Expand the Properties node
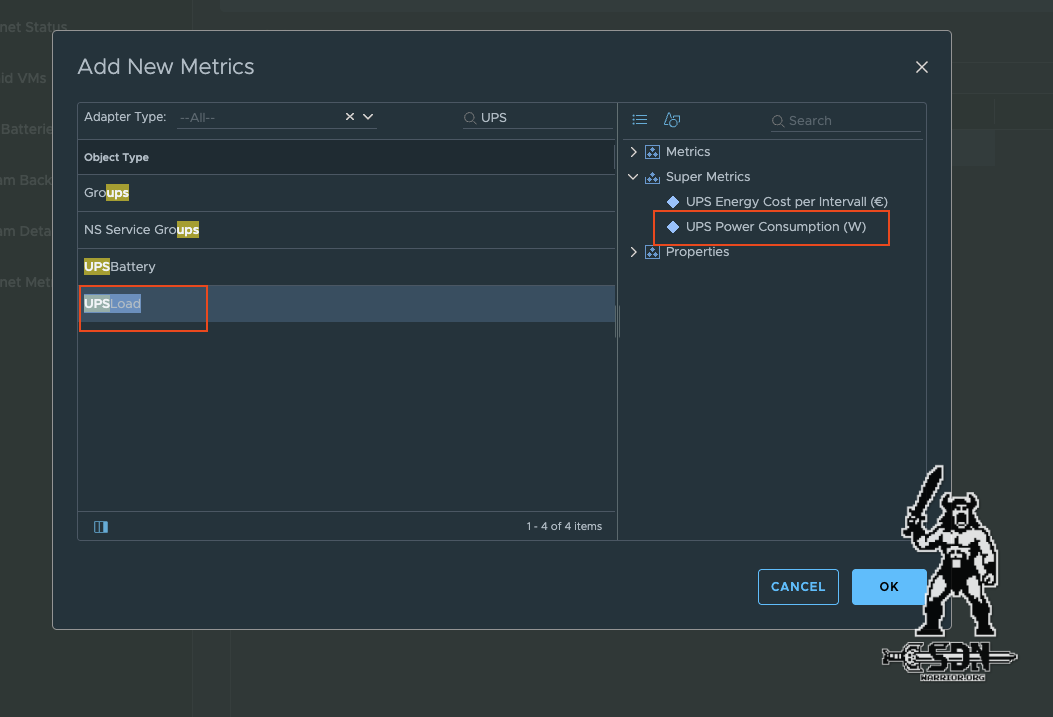1053x717 pixels. [x=632, y=251]
